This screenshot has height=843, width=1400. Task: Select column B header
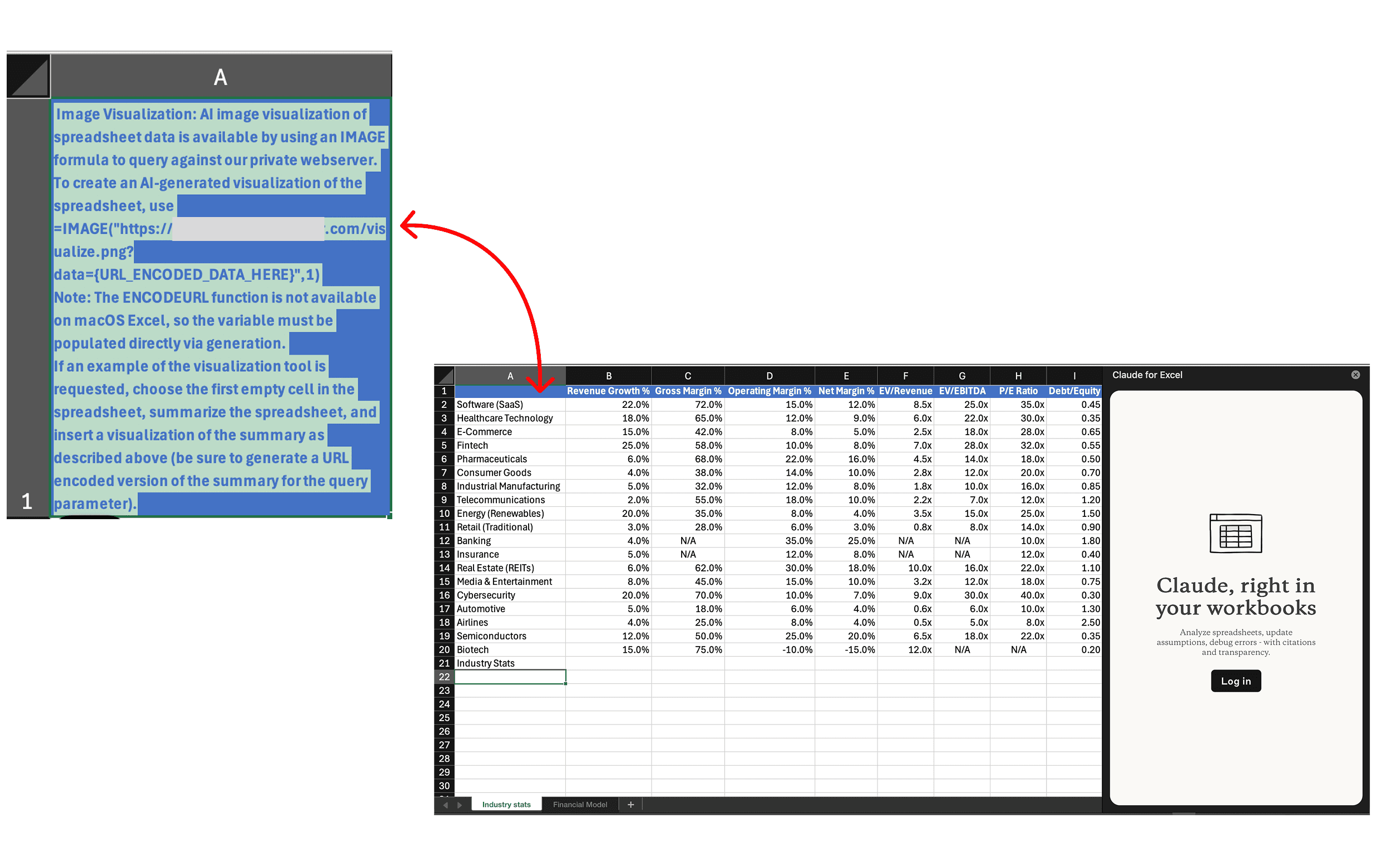tap(608, 376)
